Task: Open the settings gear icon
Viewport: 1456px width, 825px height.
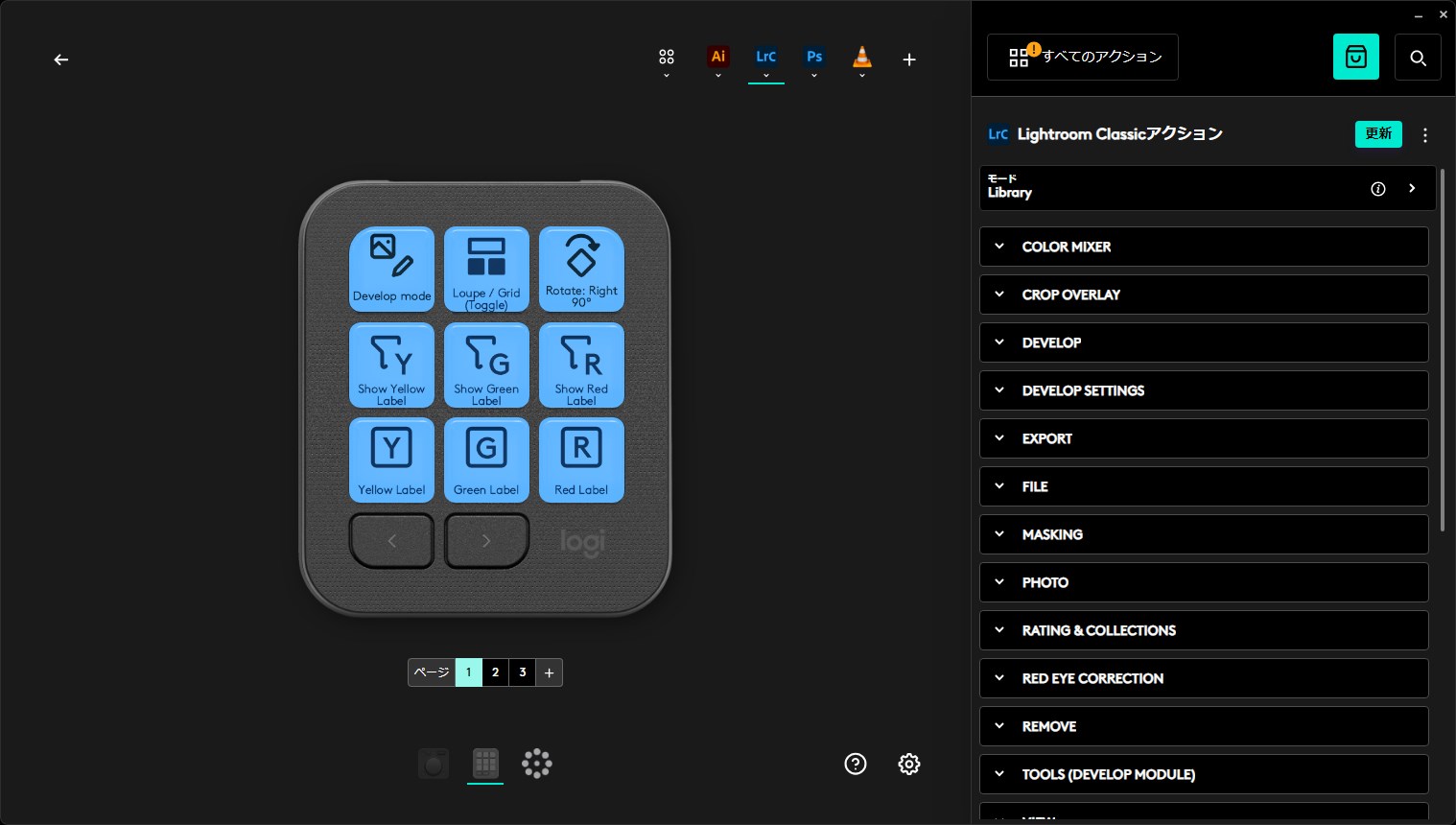Action: coord(909,764)
